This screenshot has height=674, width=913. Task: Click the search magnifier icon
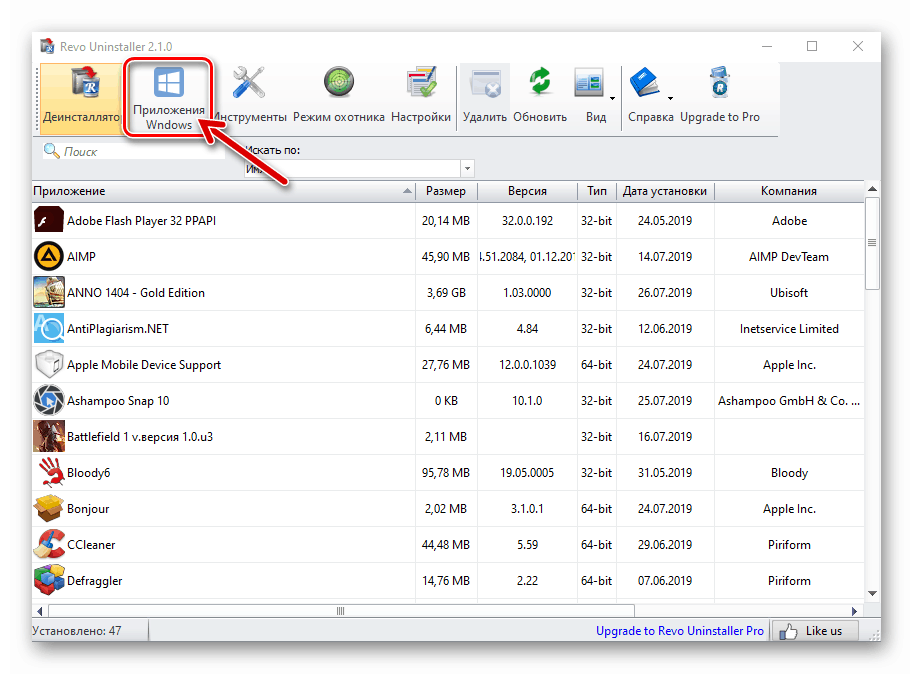(x=52, y=151)
